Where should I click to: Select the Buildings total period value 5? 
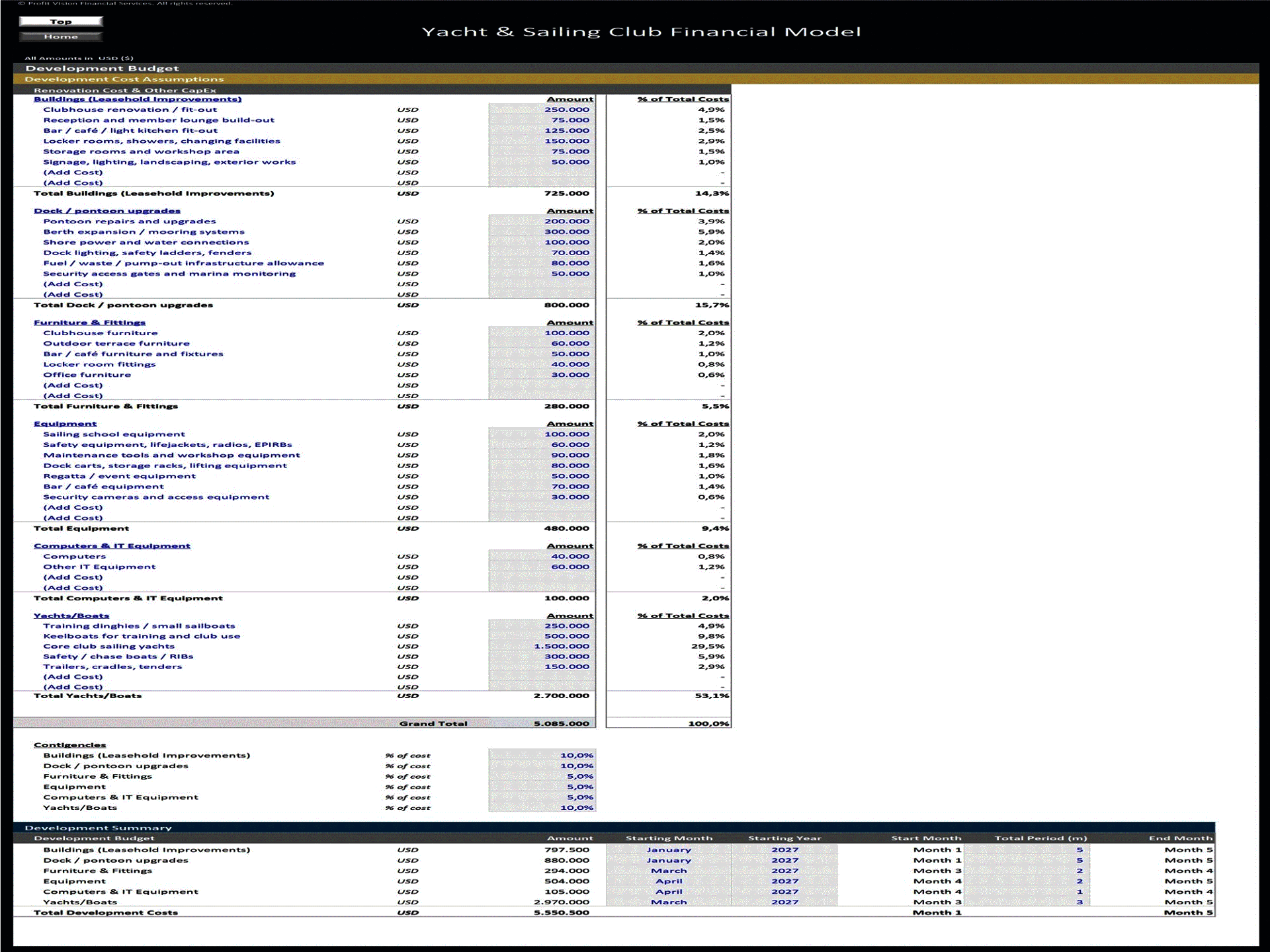click(1027, 850)
